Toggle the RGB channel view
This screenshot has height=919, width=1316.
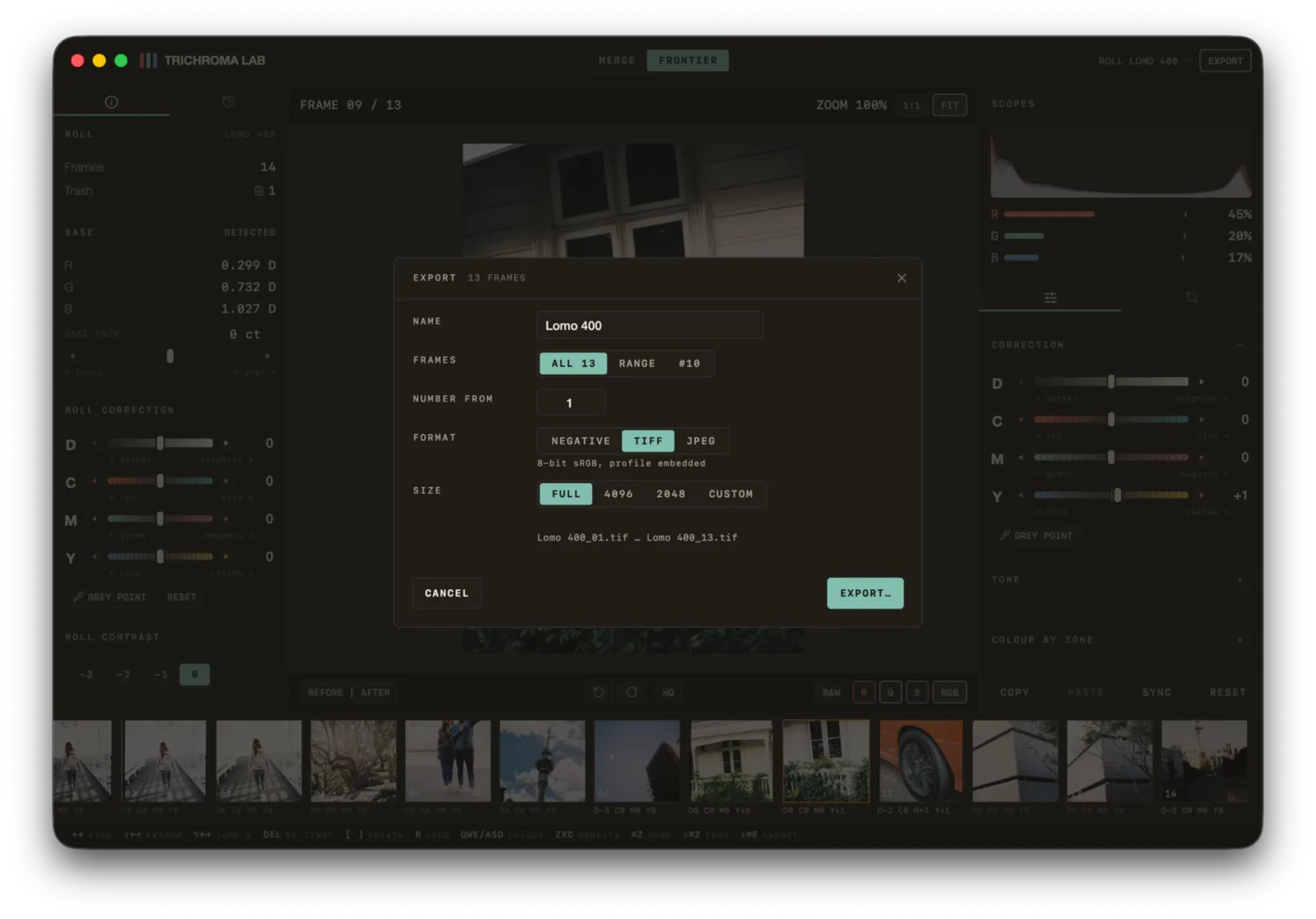(949, 693)
